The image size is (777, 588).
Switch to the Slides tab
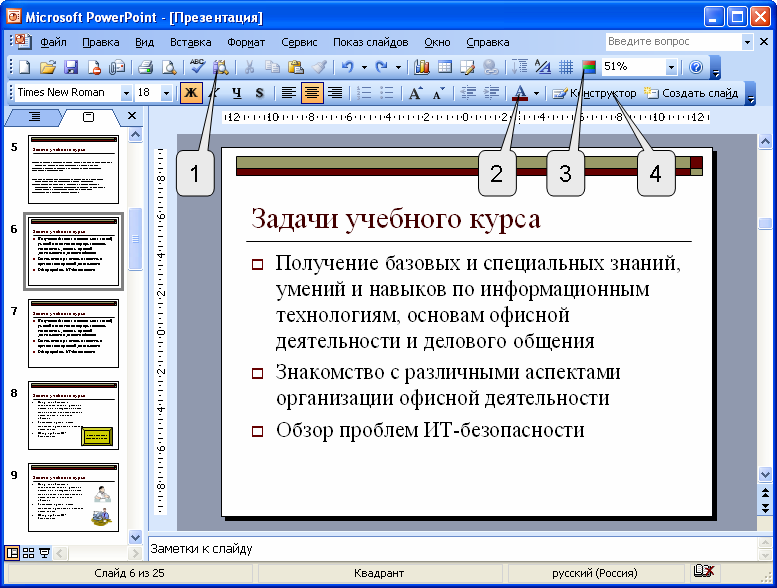click(88, 116)
